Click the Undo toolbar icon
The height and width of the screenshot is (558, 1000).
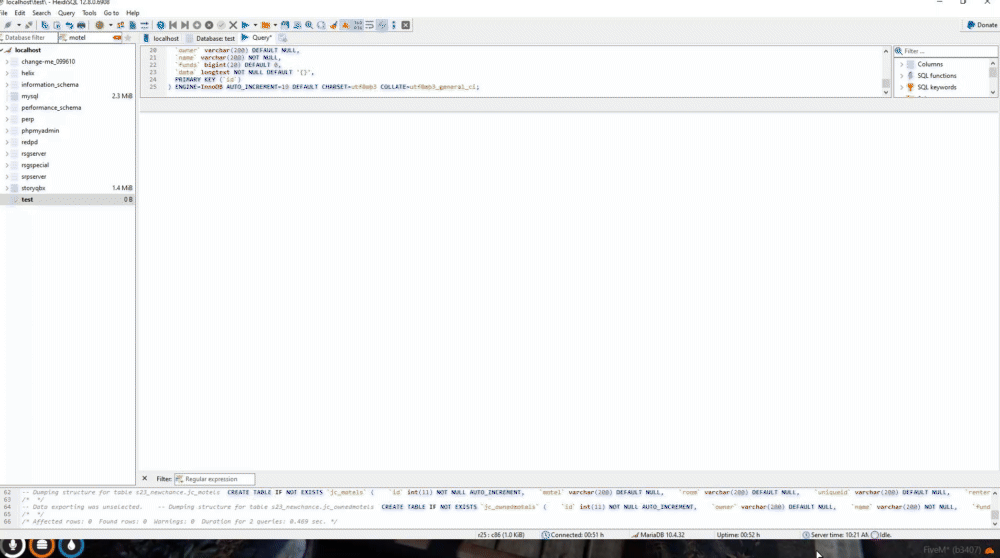[x=69, y=25]
